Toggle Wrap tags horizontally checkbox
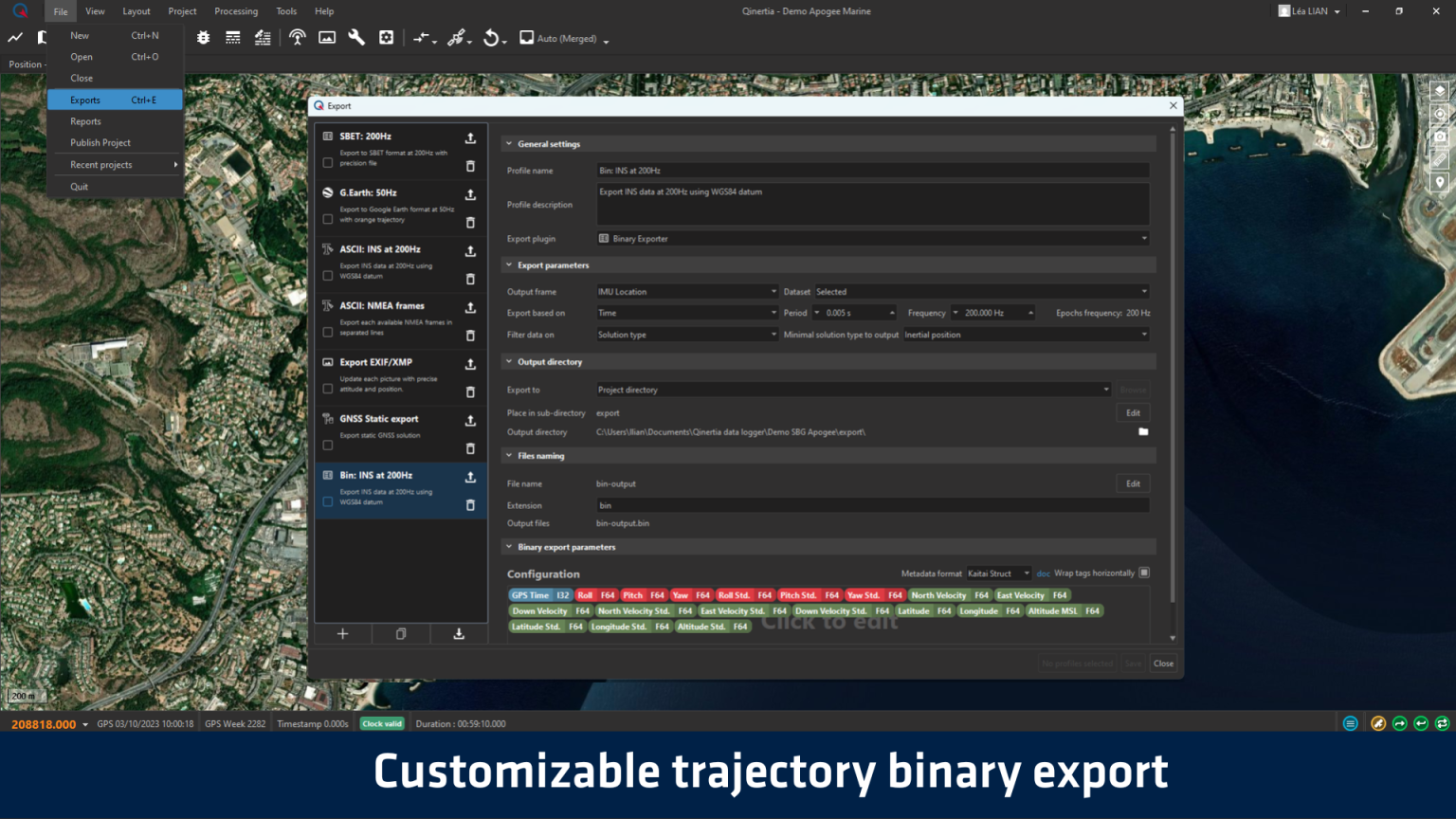This screenshot has height=819, width=1456. 1145,573
